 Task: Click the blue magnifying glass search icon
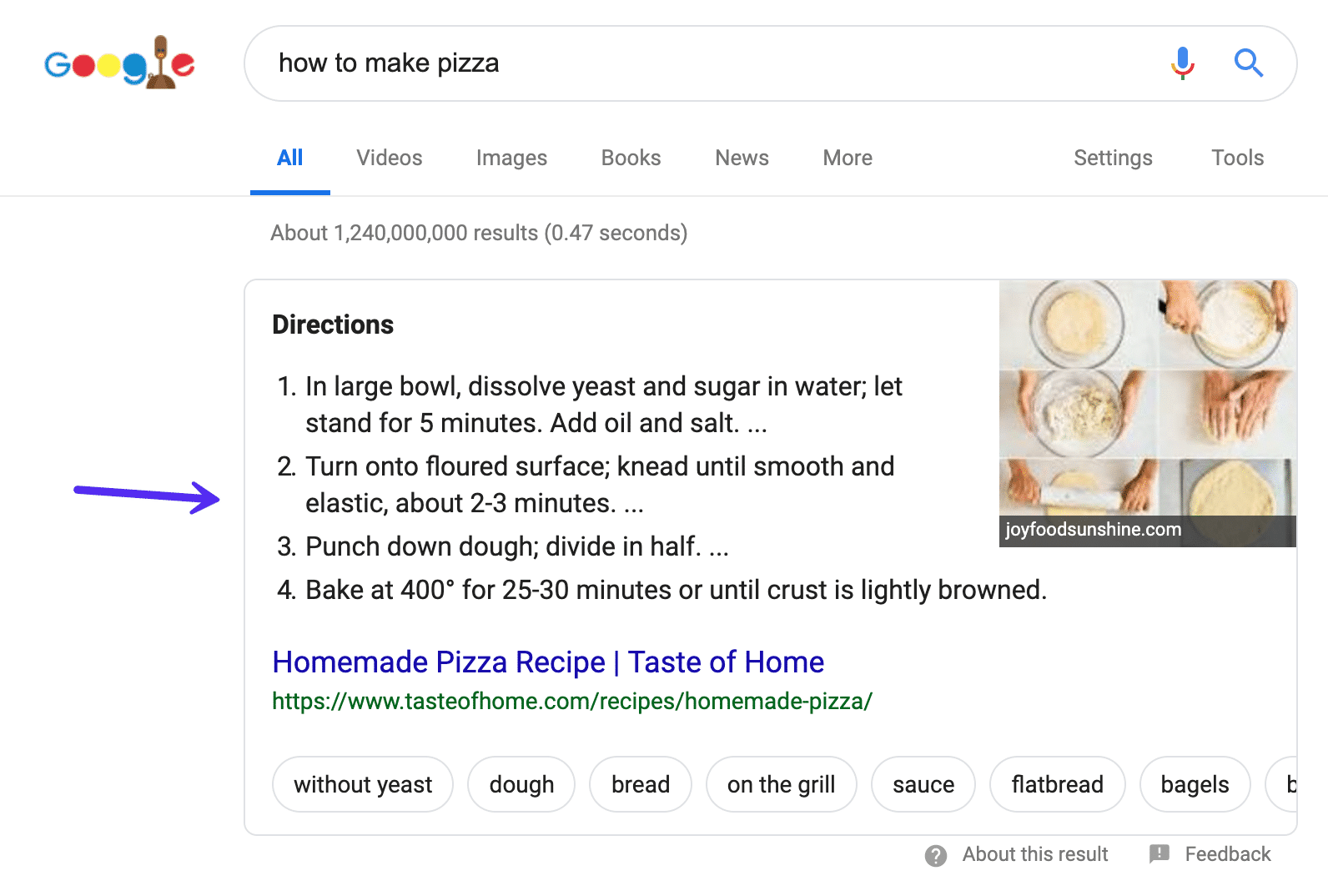tap(1249, 63)
